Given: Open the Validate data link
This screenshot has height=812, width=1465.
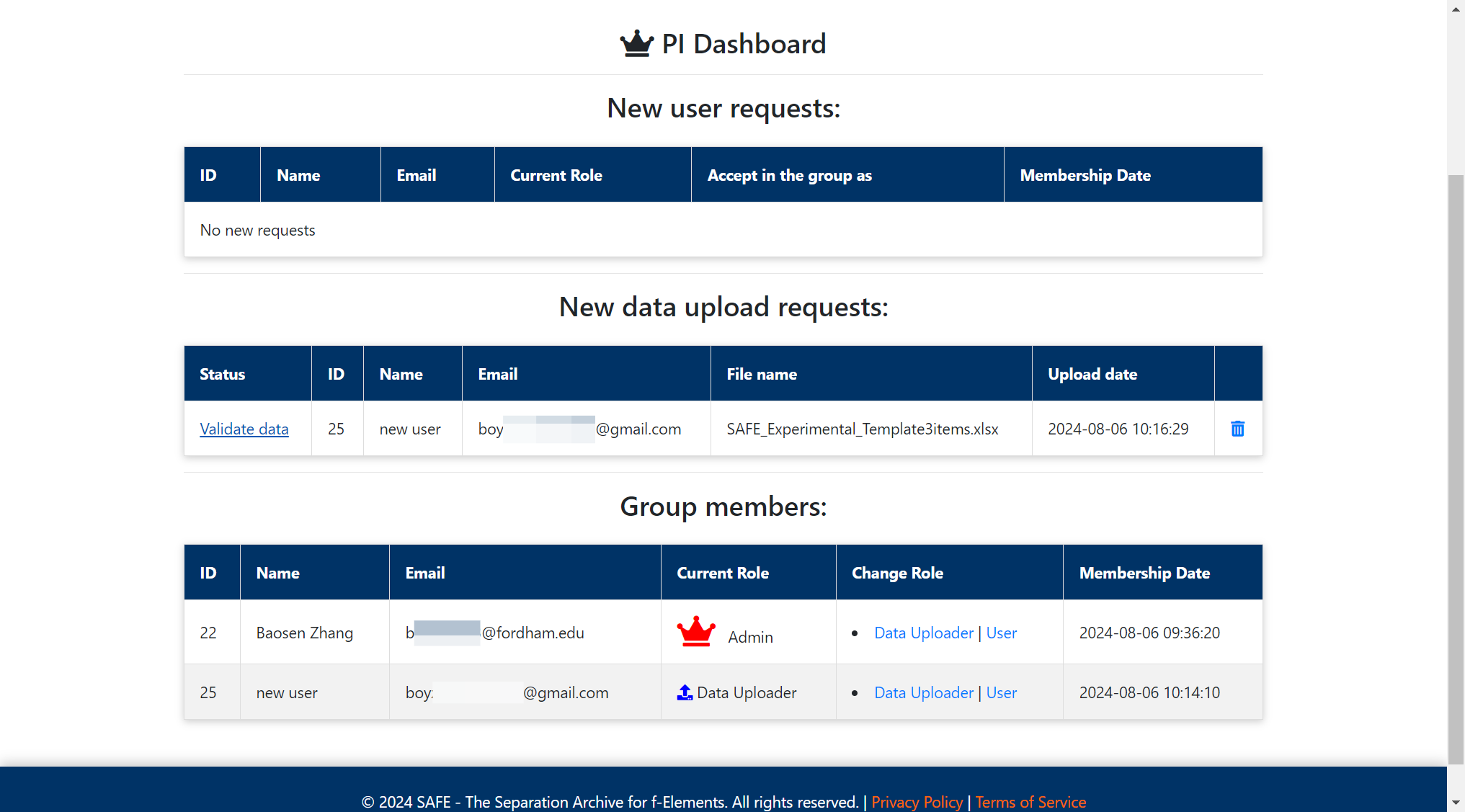Looking at the screenshot, I should tap(244, 429).
